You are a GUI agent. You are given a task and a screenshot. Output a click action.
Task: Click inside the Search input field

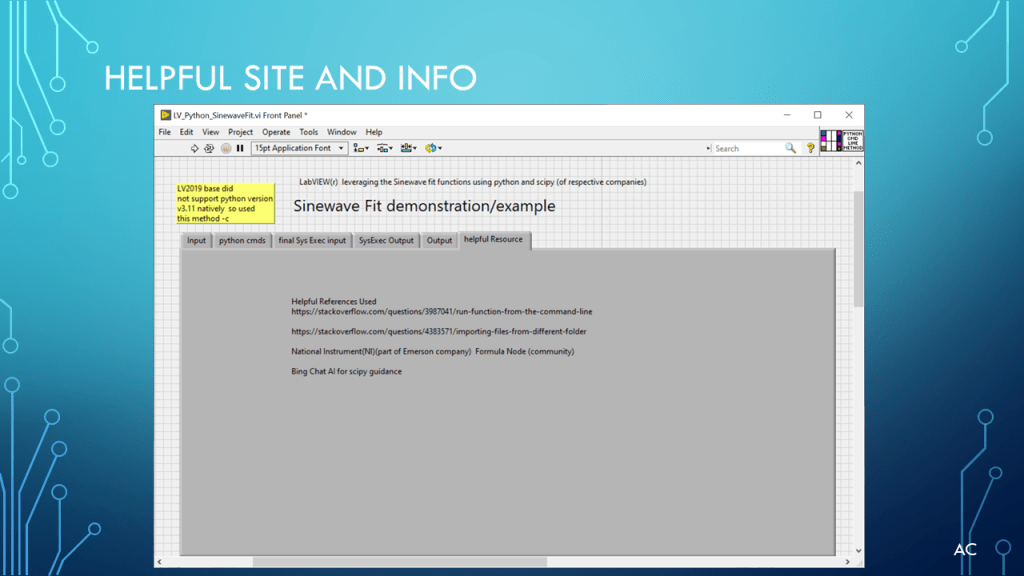click(x=748, y=148)
